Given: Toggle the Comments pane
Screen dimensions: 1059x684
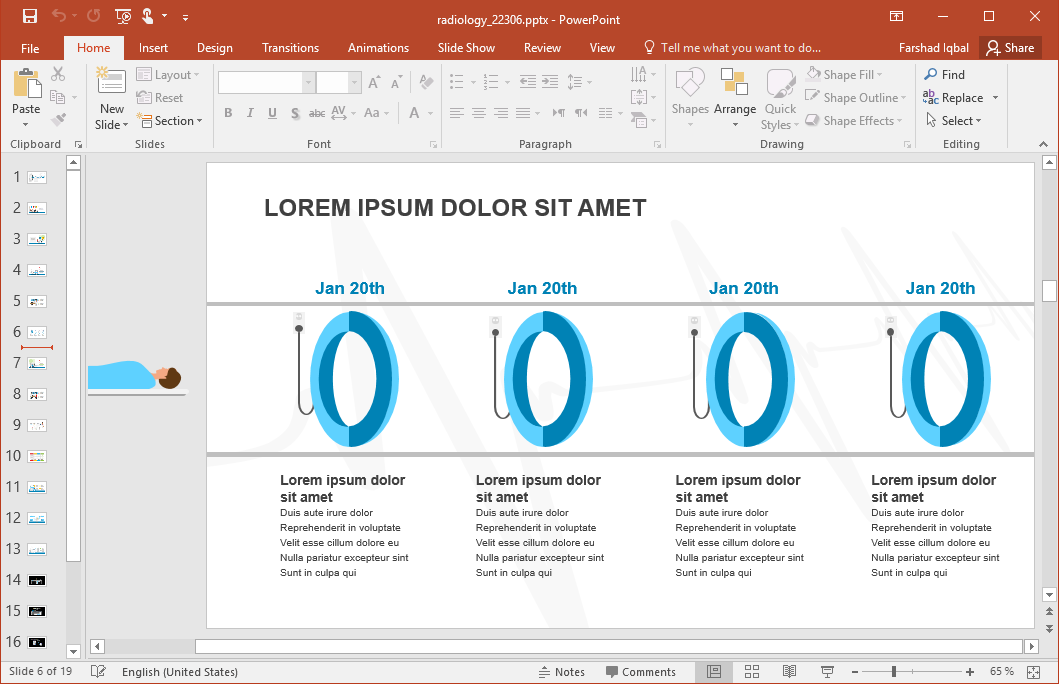Looking at the screenshot, I should [640, 672].
